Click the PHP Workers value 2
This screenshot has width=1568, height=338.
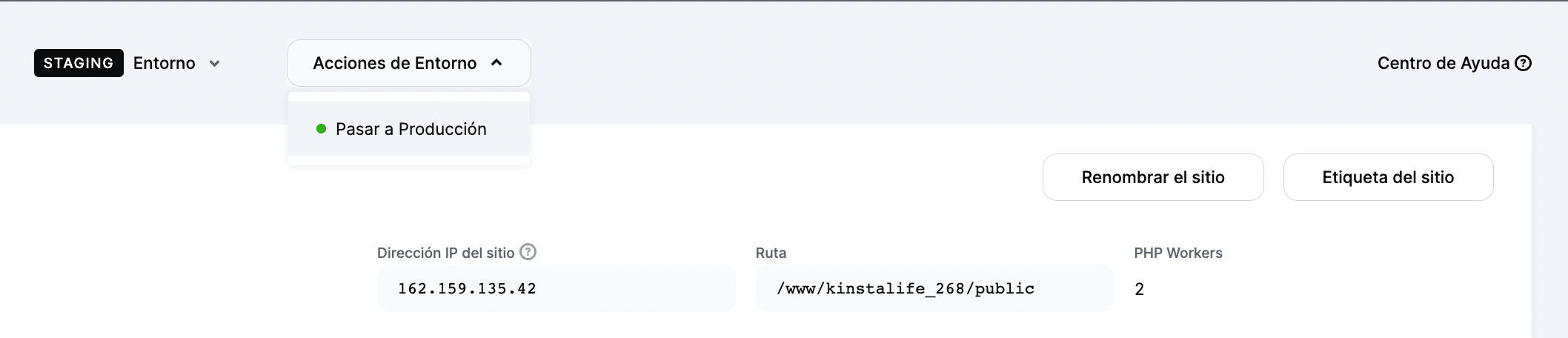[x=1139, y=289]
